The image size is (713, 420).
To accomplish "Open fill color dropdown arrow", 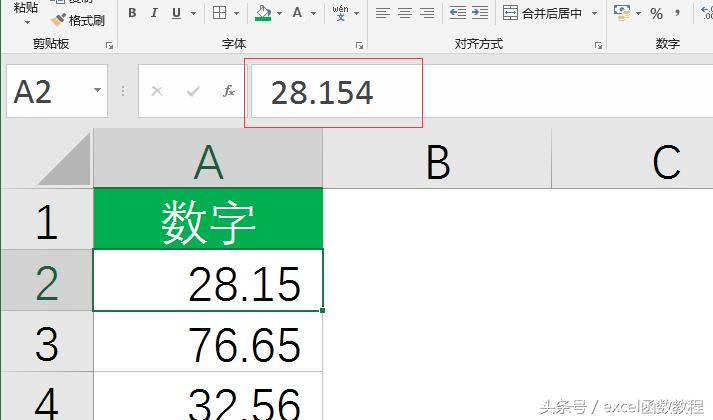I will click(279, 13).
